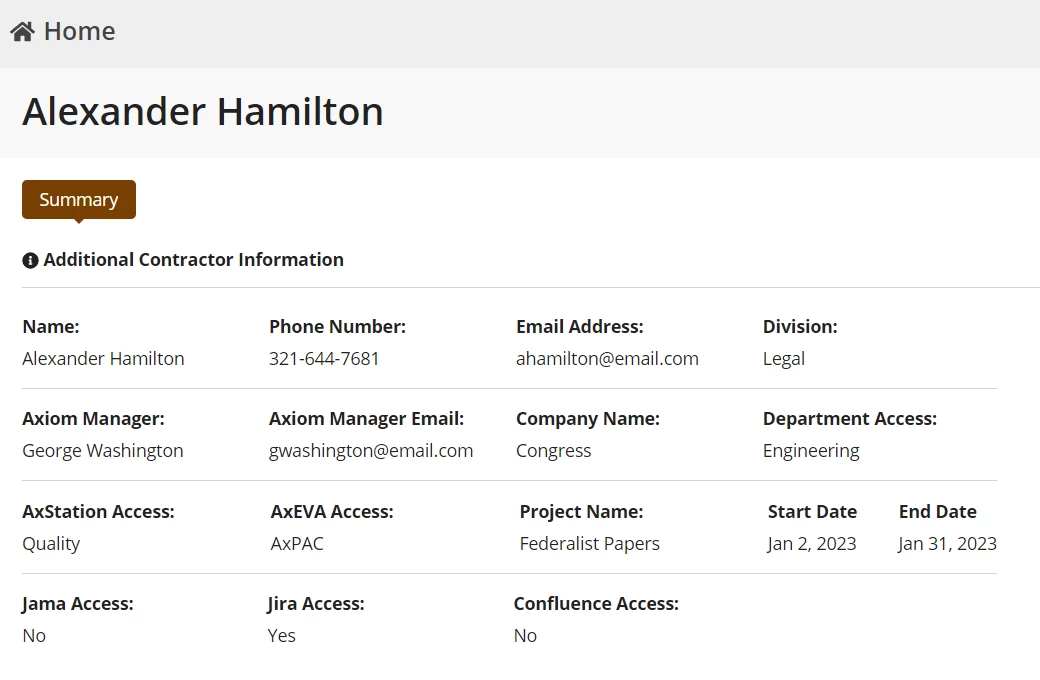Click the Name: field label
Viewport: 1040px width, 680px height.
tap(50, 326)
